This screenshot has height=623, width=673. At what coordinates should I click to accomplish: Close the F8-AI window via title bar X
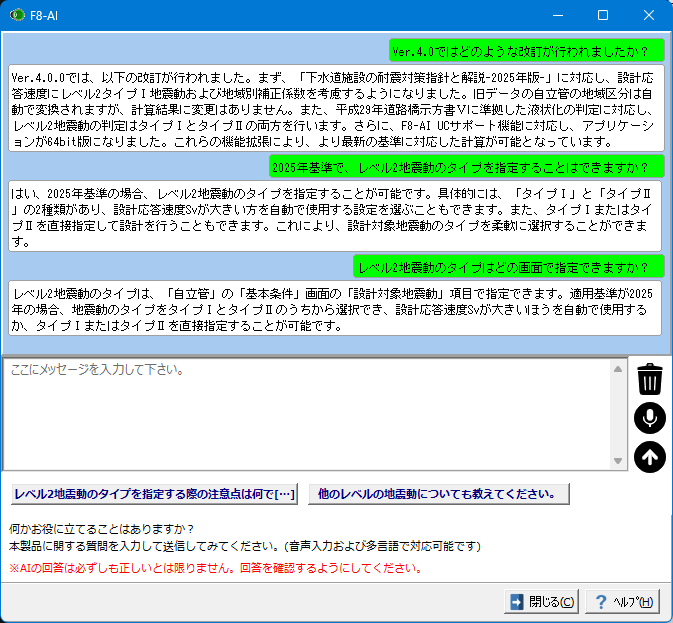(649, 15)
